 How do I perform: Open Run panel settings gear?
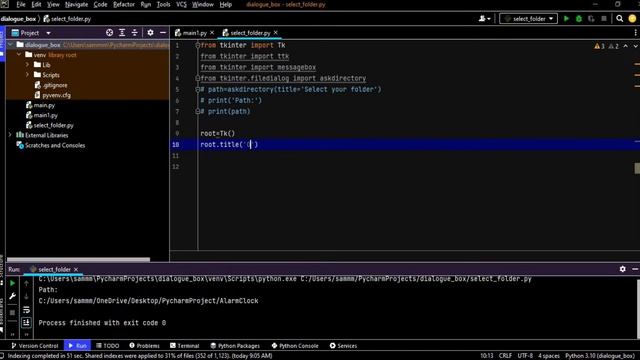622,269
